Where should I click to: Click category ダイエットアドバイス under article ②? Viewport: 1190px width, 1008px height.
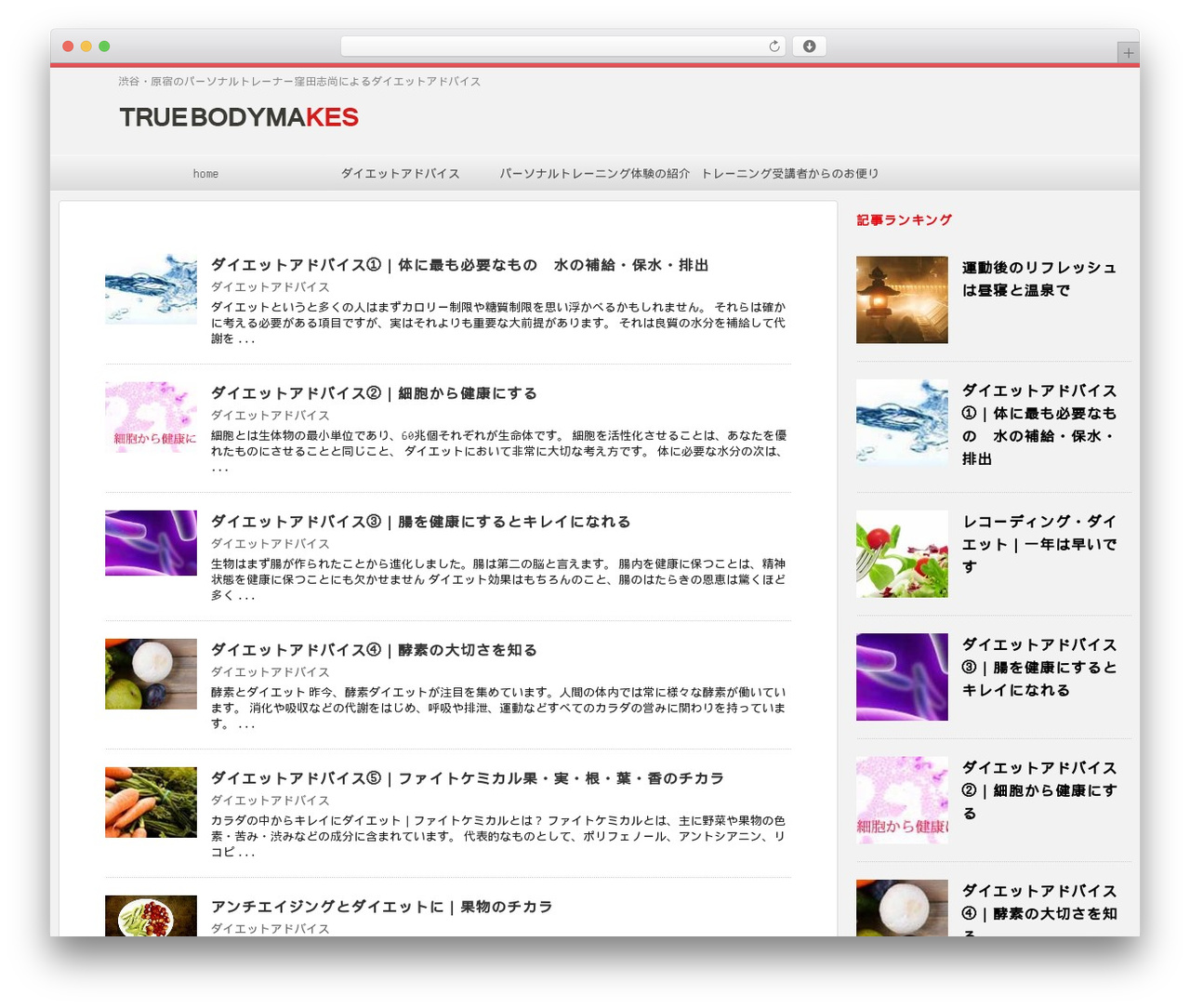tap(270, 416)
